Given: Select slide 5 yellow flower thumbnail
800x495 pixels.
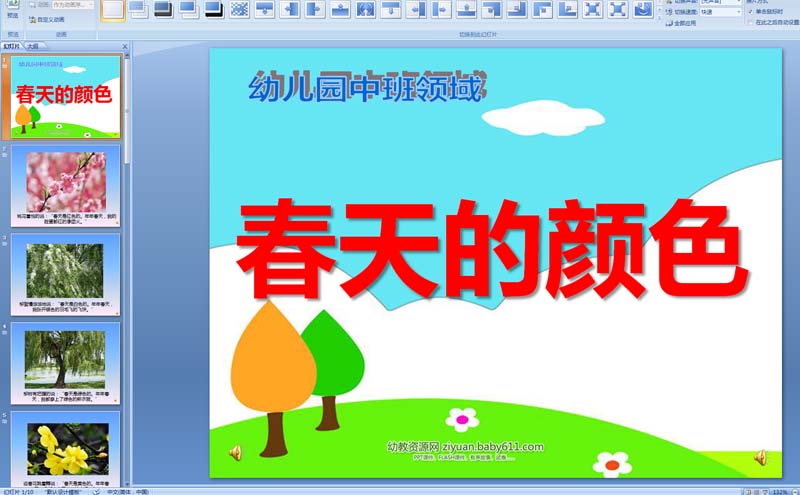Looking at the screenshot, I should tap(66, 449).
